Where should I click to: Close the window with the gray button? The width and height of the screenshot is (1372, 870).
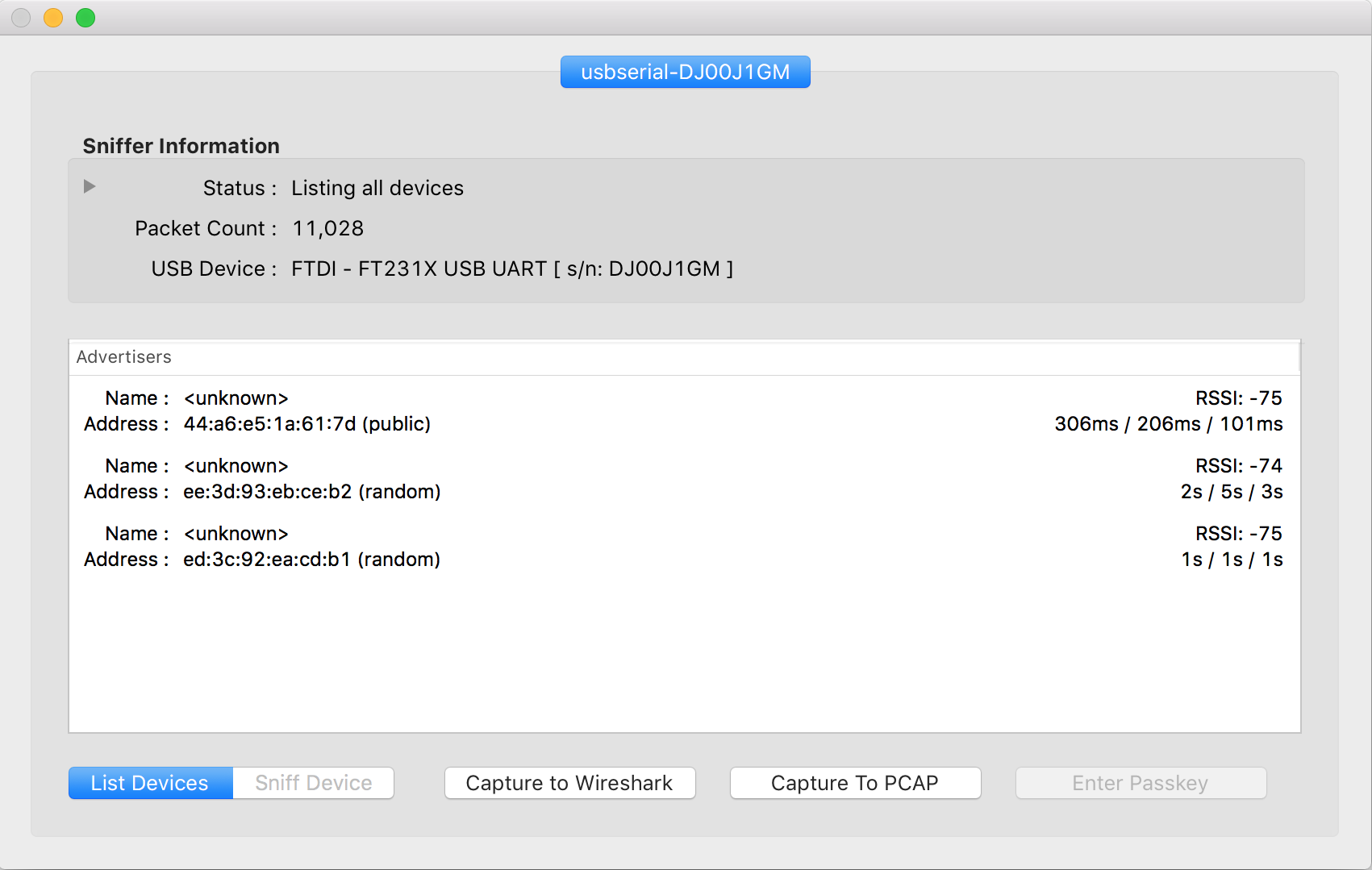tap(21, 18)
